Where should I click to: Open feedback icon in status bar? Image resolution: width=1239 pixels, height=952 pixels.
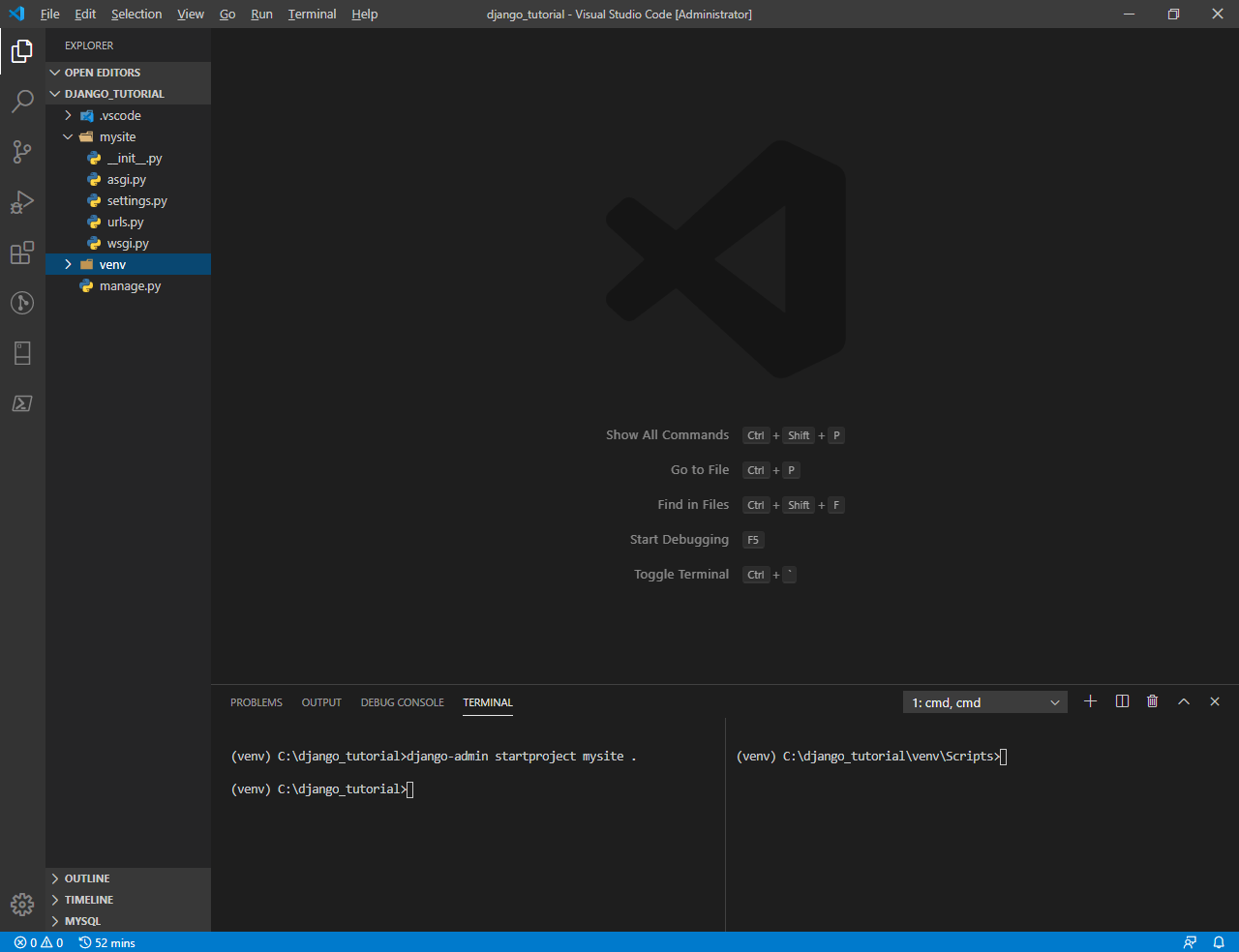[1190, 942]
